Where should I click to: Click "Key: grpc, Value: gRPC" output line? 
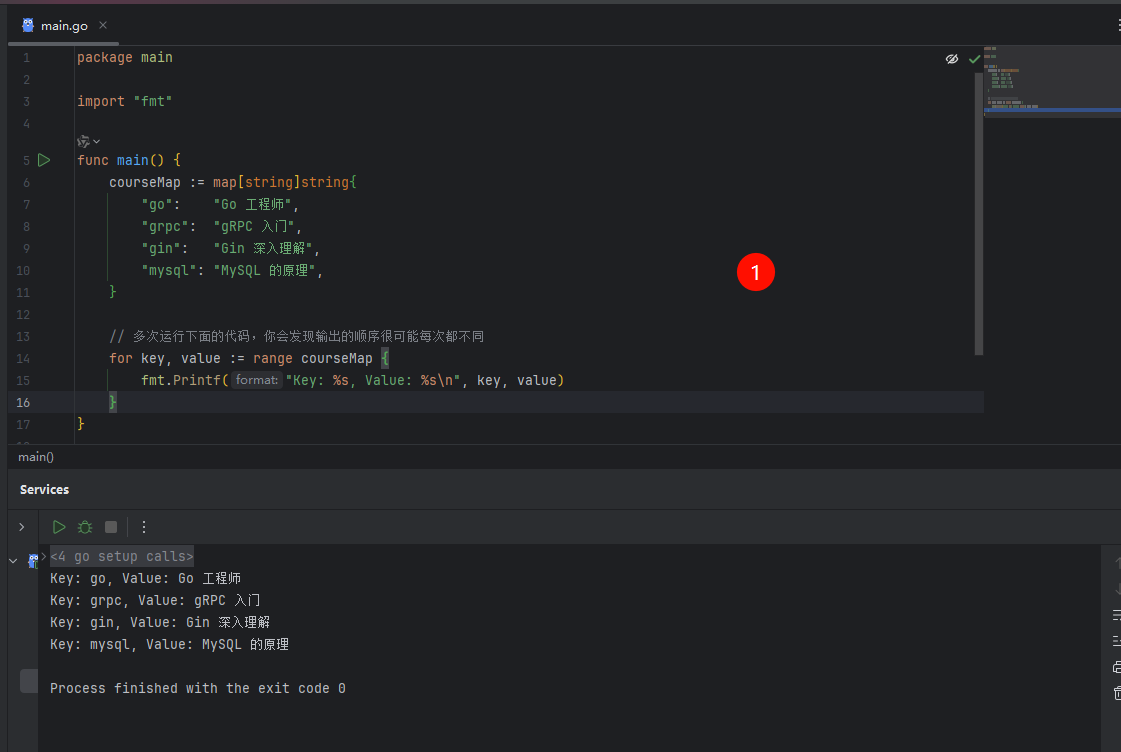tap(155, 600)
